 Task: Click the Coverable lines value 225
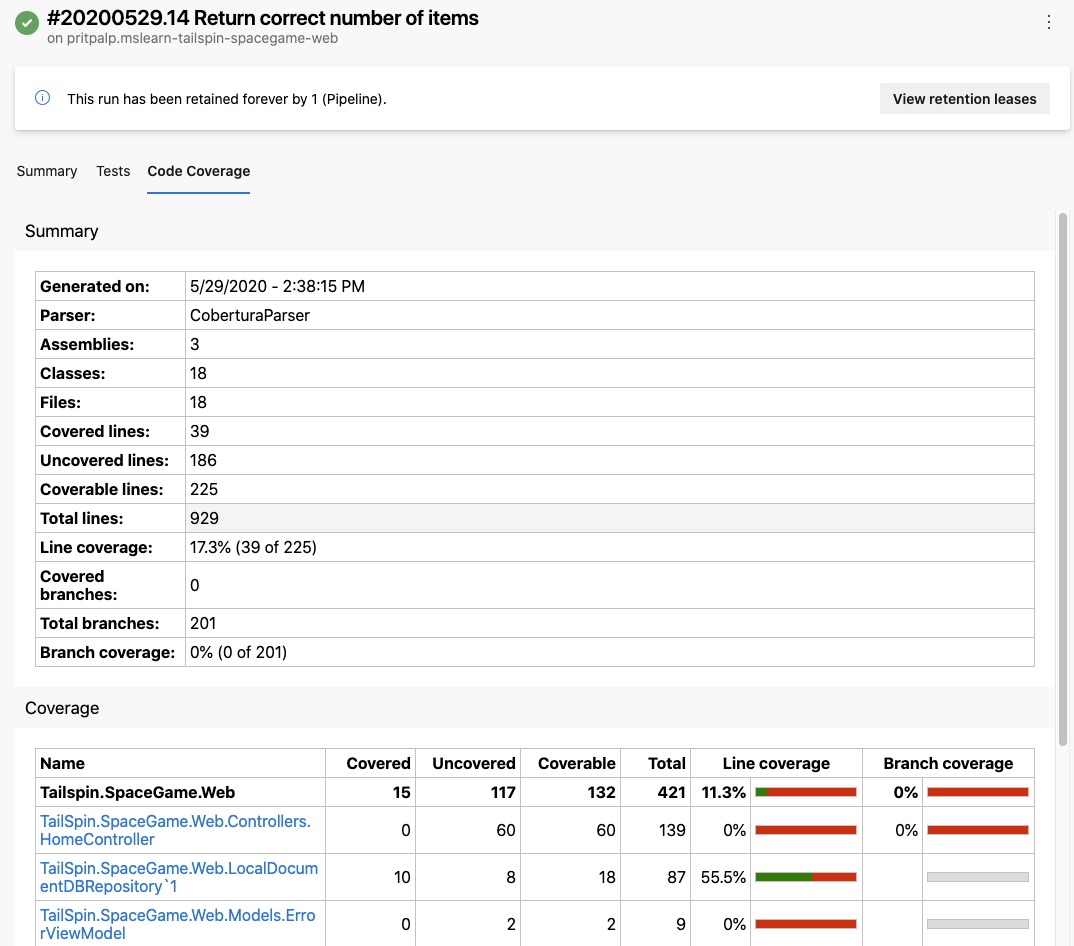coord(204,489)
